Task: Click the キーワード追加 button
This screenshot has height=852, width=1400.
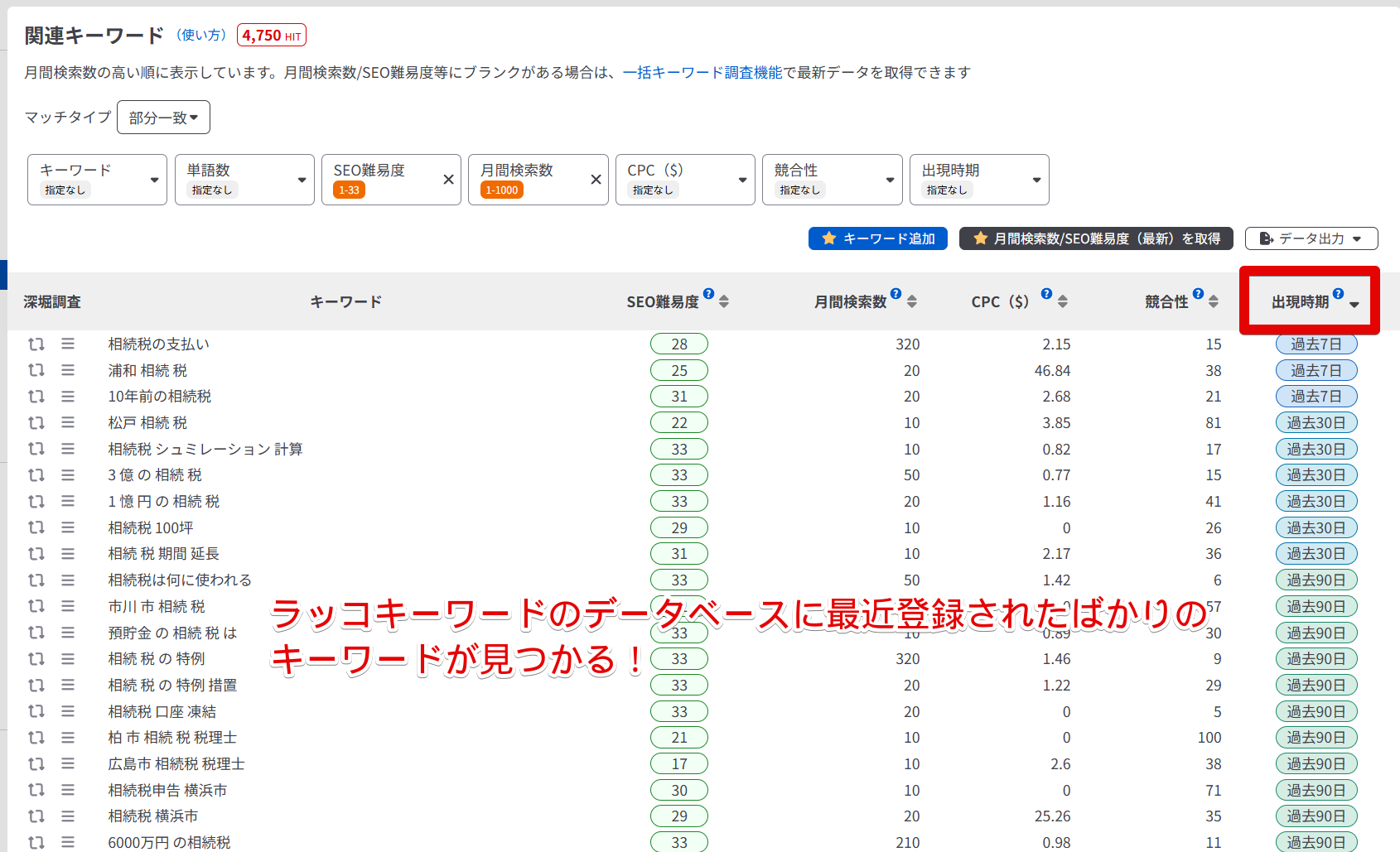Action: 877,238
